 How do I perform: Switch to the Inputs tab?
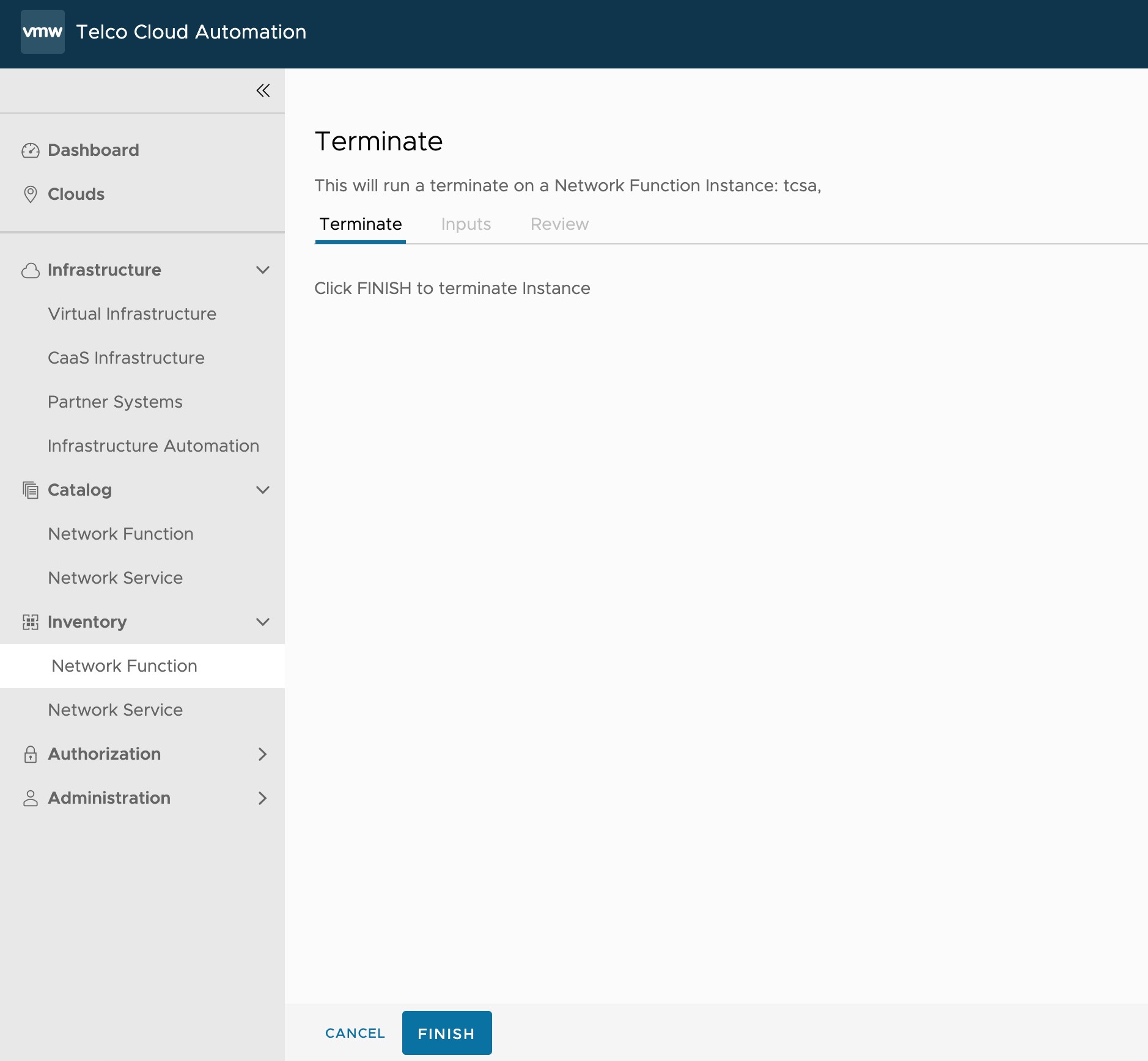click(466, 224)
